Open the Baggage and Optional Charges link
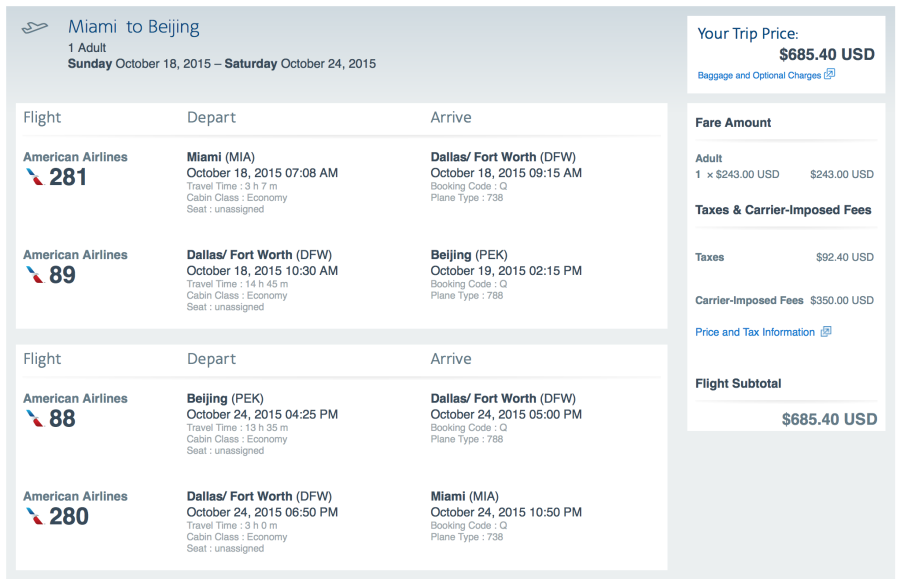Viewport: 900px width, 579px height. click(759, 76)
